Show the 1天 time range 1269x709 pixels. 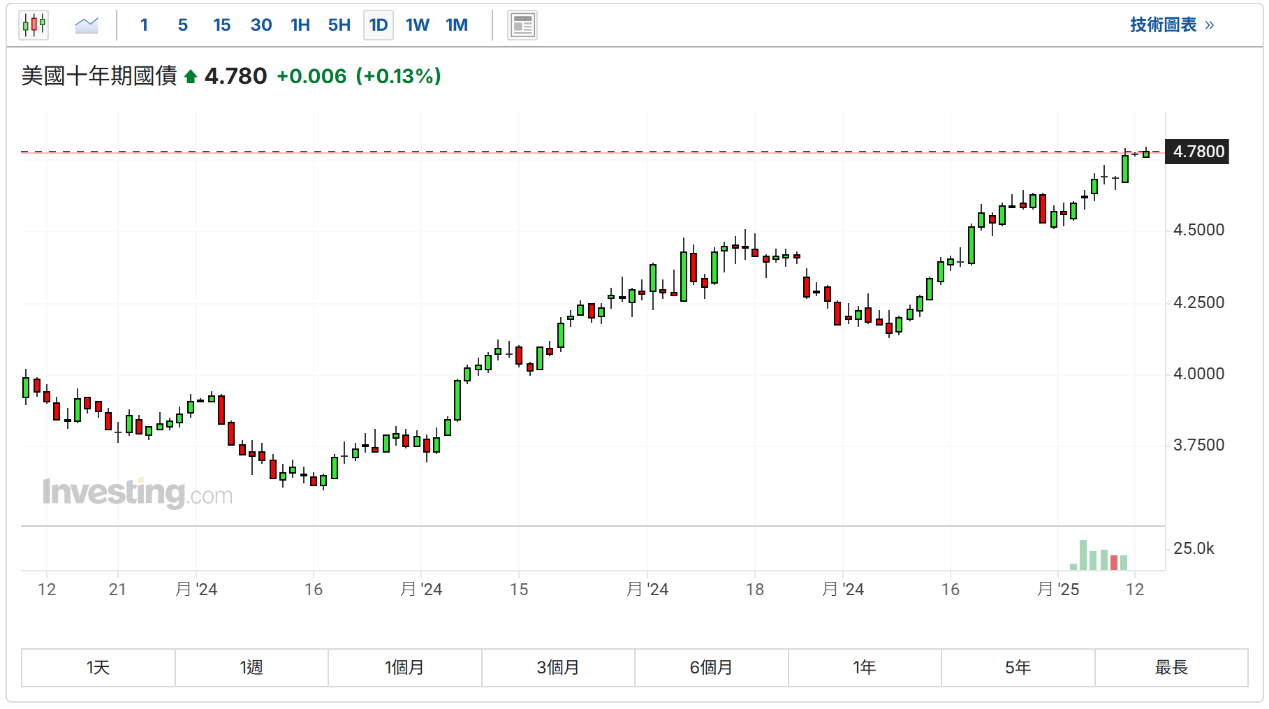[x=98, y=667]
